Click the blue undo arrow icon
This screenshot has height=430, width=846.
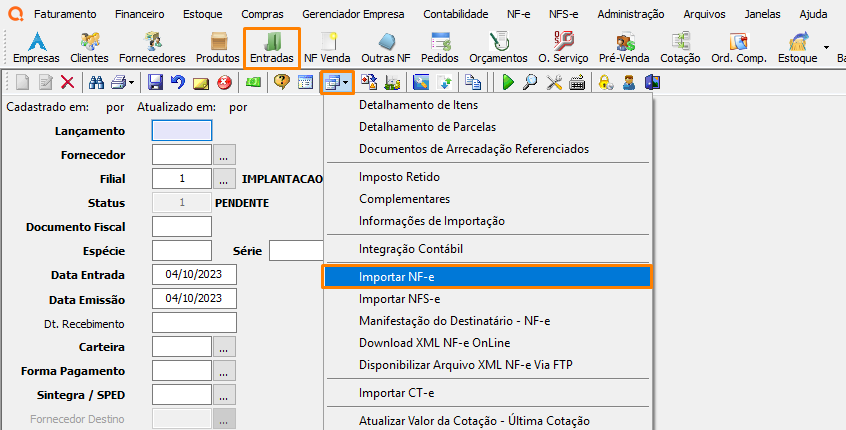178,83
